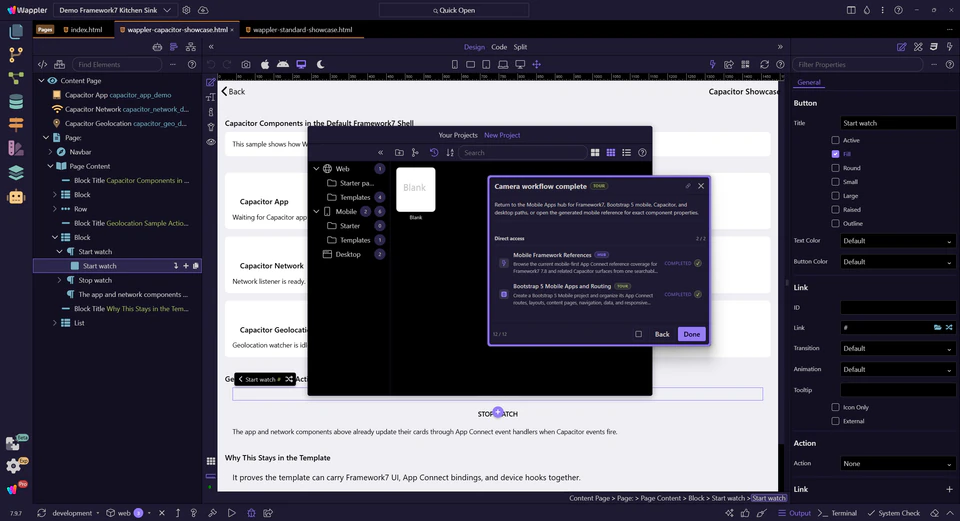Open the AI assistant robot icon

click(16, 197)
